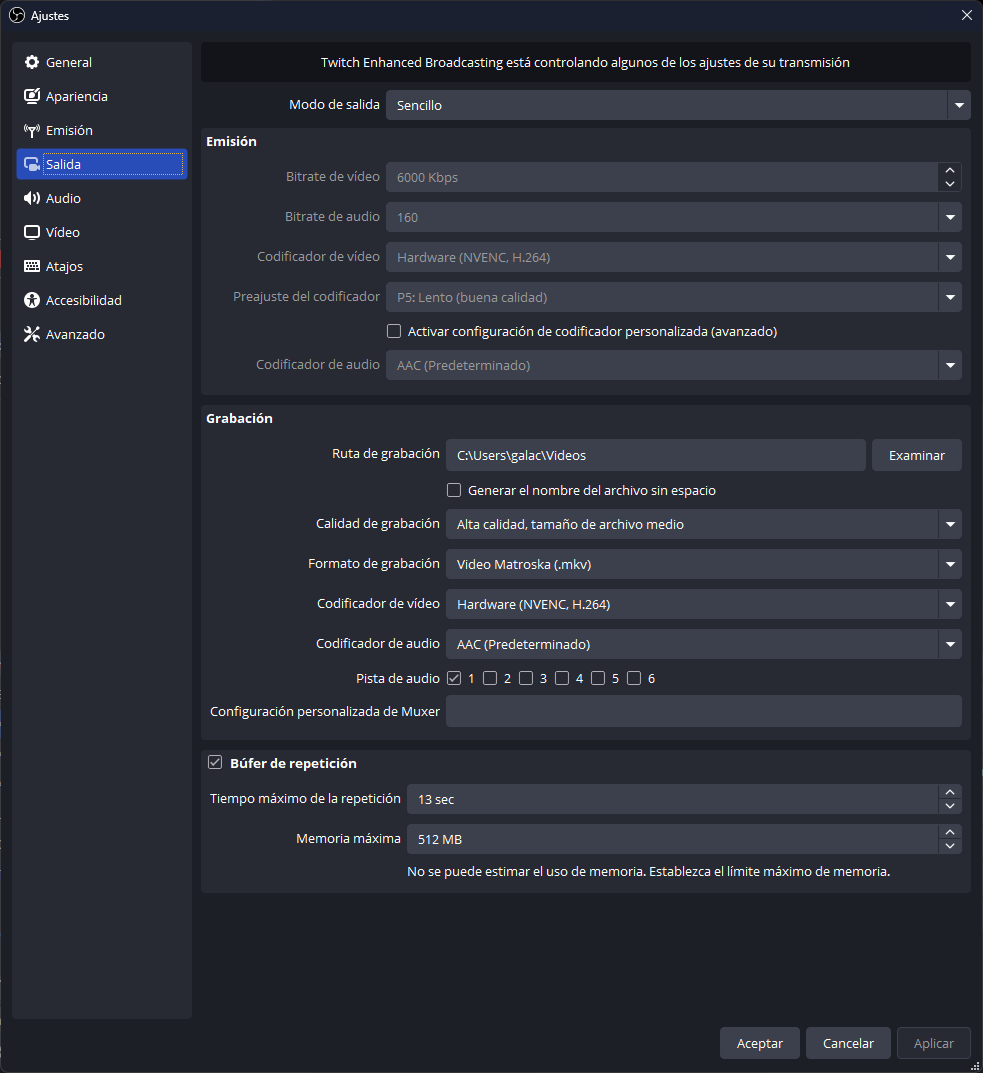Click the memory estimate warning text
This screenshot has width=983, height=1073.
648,871
